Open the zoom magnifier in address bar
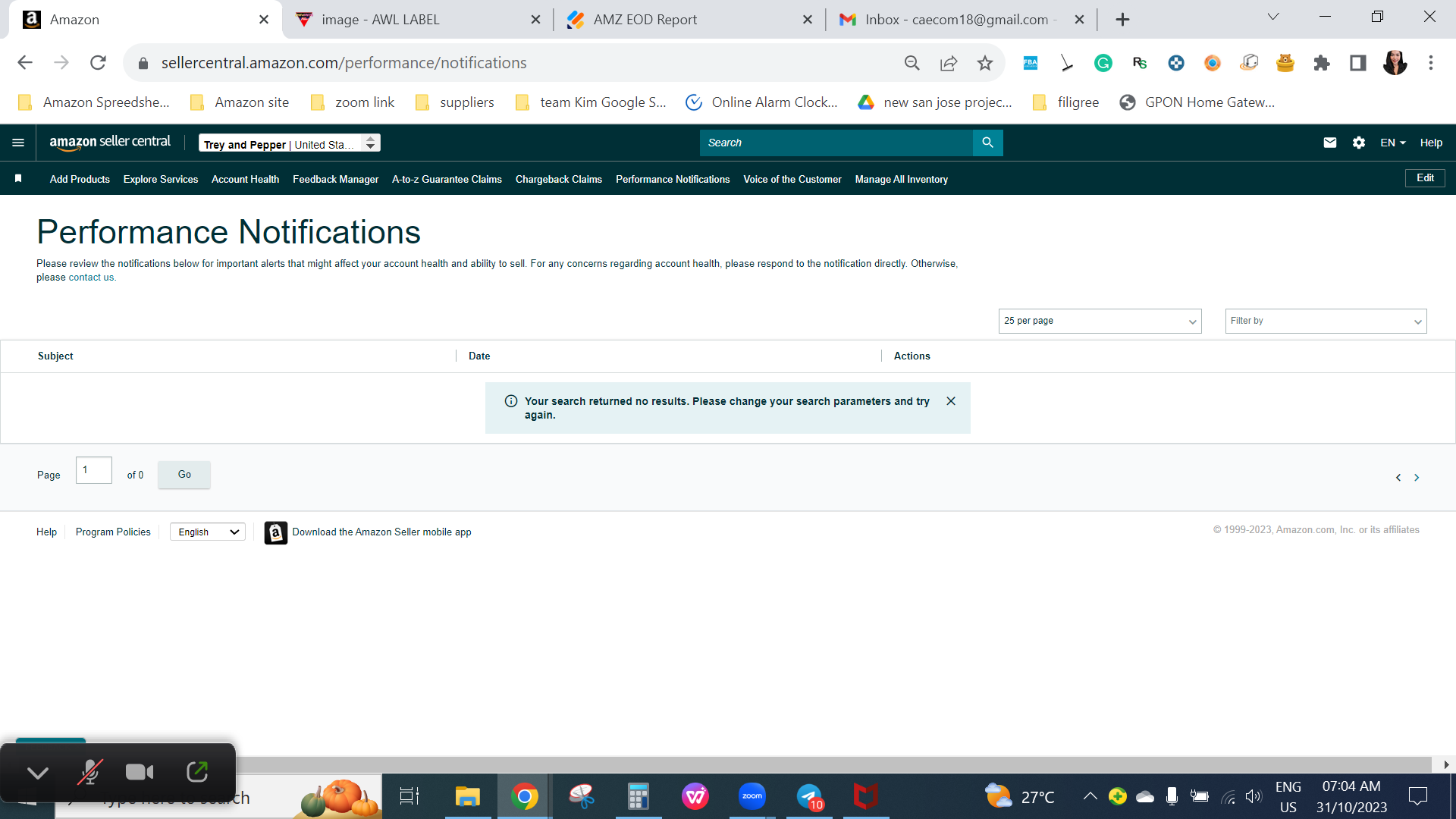1456x819 pixels. [x=912, y=63]
